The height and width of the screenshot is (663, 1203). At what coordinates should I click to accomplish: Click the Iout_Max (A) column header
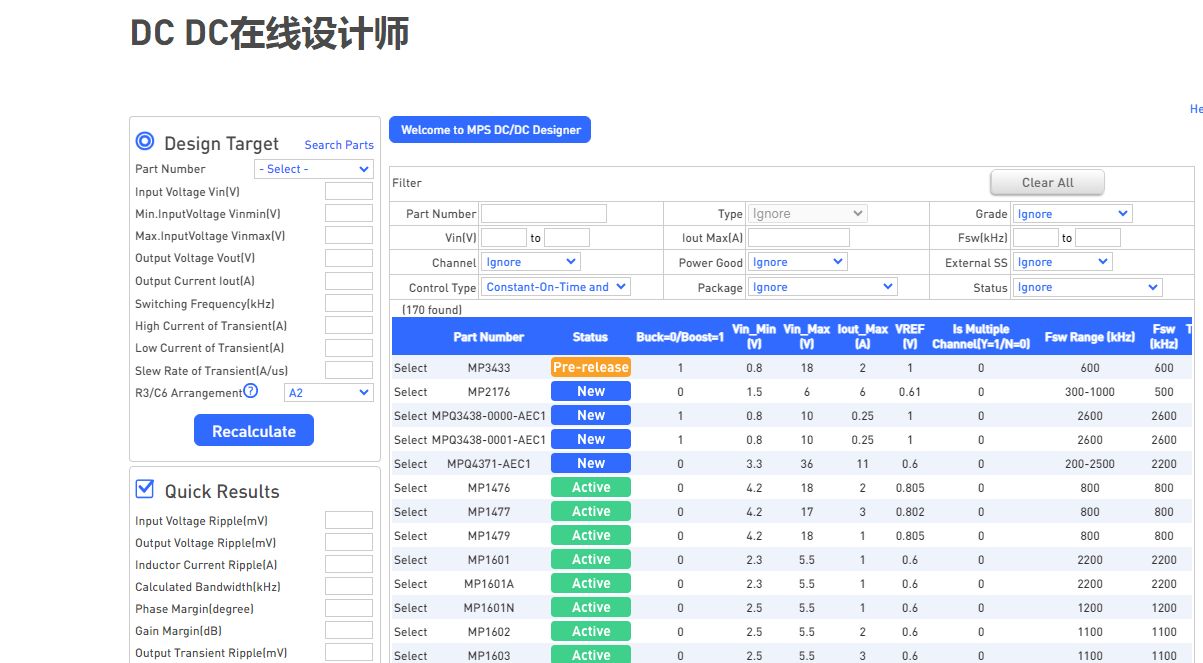pyautogui.click(x=862, y=336)
